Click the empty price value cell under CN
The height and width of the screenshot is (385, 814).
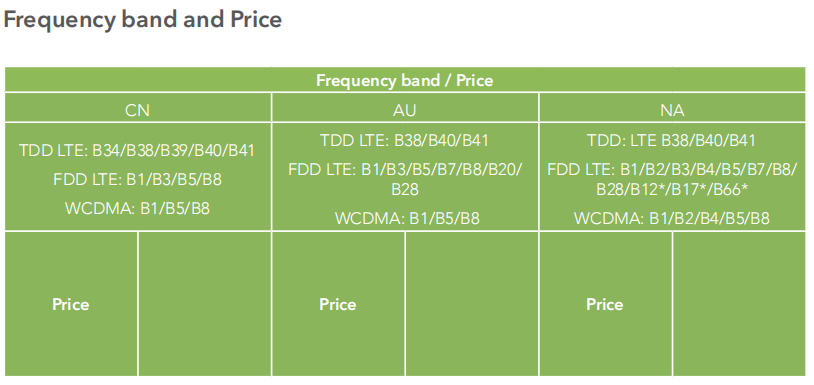pos(205,304)
